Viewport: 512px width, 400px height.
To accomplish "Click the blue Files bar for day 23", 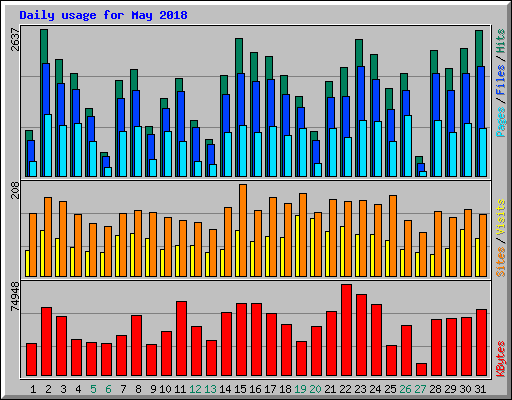I will pos(361,93).
